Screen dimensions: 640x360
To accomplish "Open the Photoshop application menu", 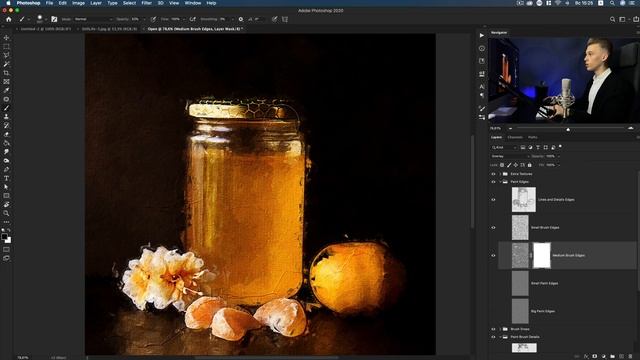I will point(28,3).
